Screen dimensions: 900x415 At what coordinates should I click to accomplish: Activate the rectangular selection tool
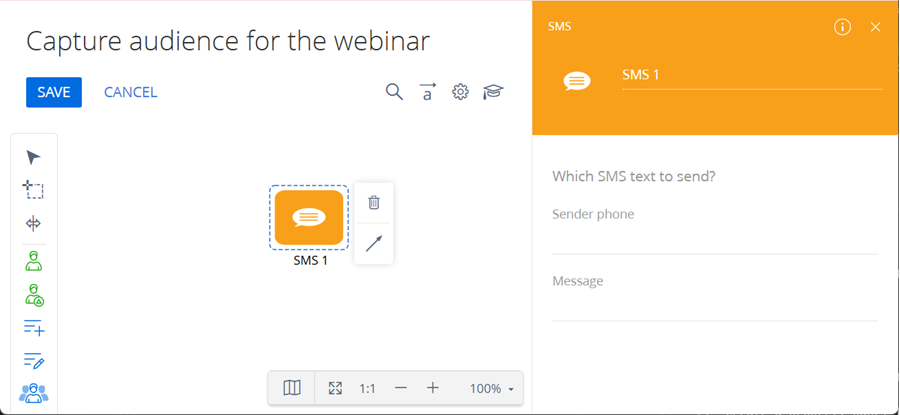coord(33,190)
